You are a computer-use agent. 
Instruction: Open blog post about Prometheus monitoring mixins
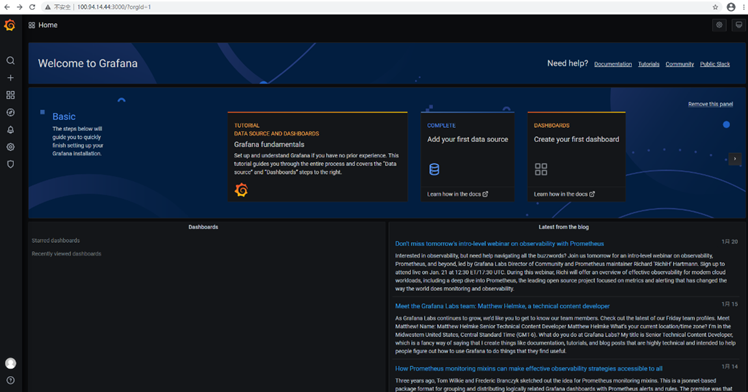click(529, 369)
